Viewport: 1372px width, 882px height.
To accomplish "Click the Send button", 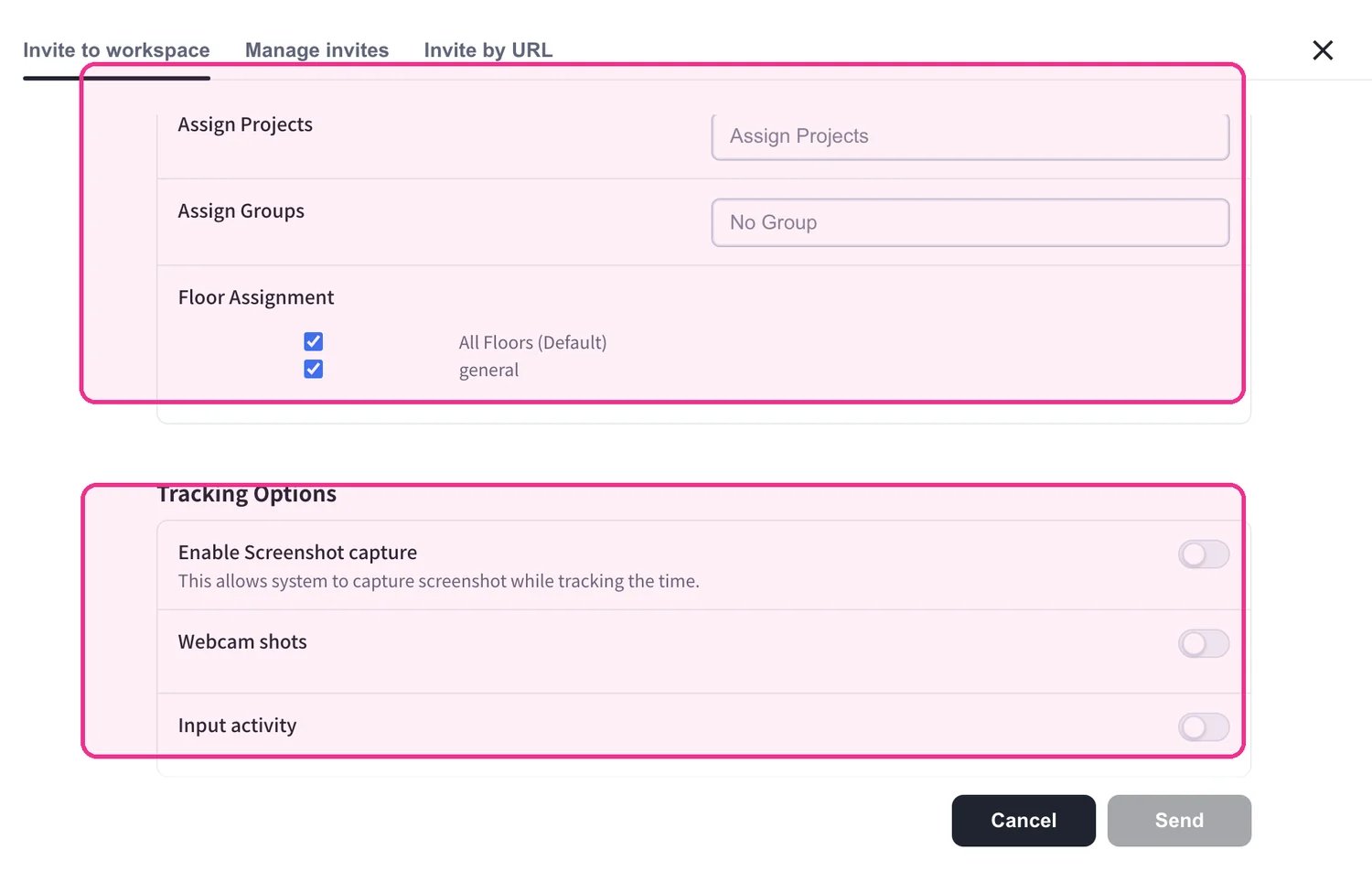I will pos(1179,821).
